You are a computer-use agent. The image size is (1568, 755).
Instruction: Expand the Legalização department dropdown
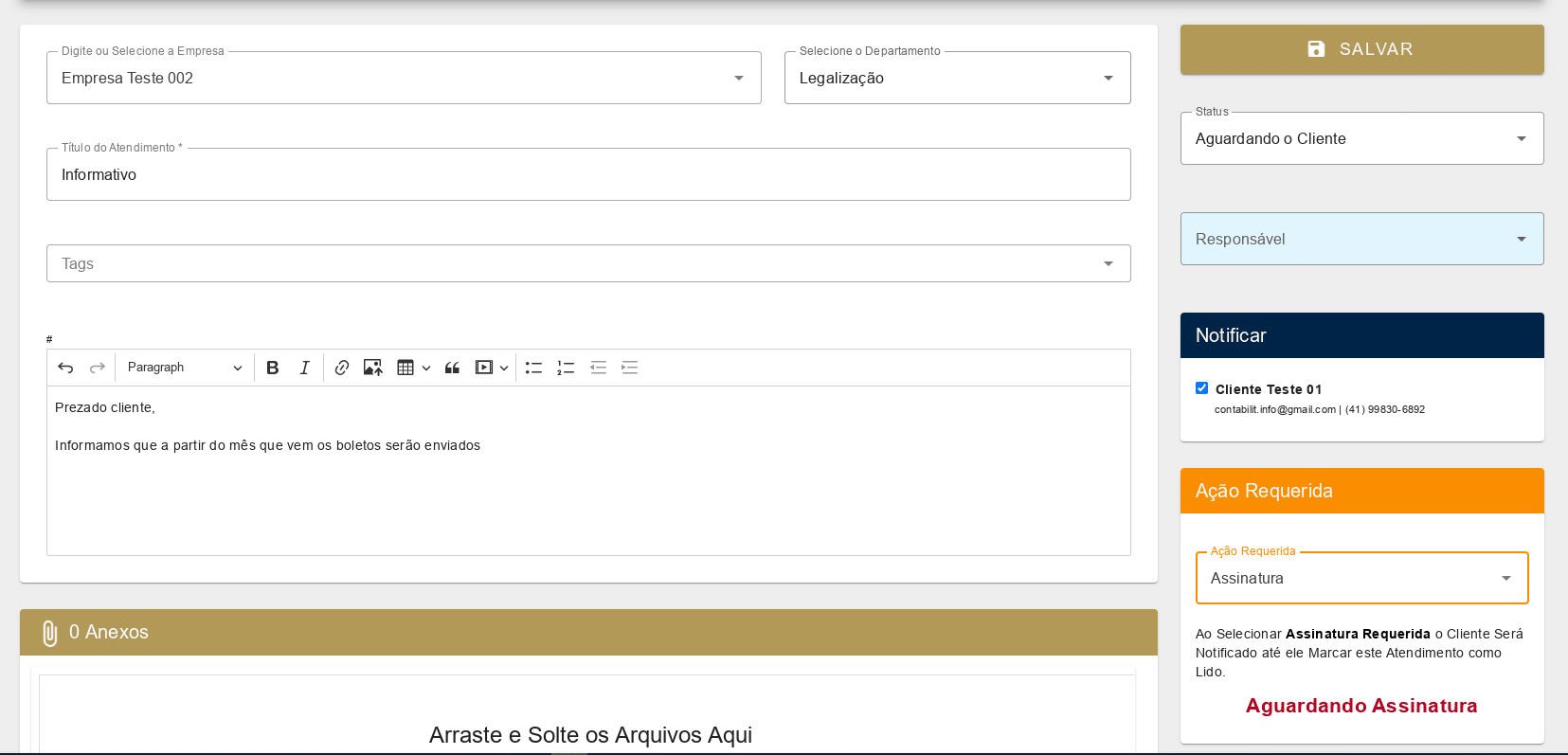coord(957,78)
